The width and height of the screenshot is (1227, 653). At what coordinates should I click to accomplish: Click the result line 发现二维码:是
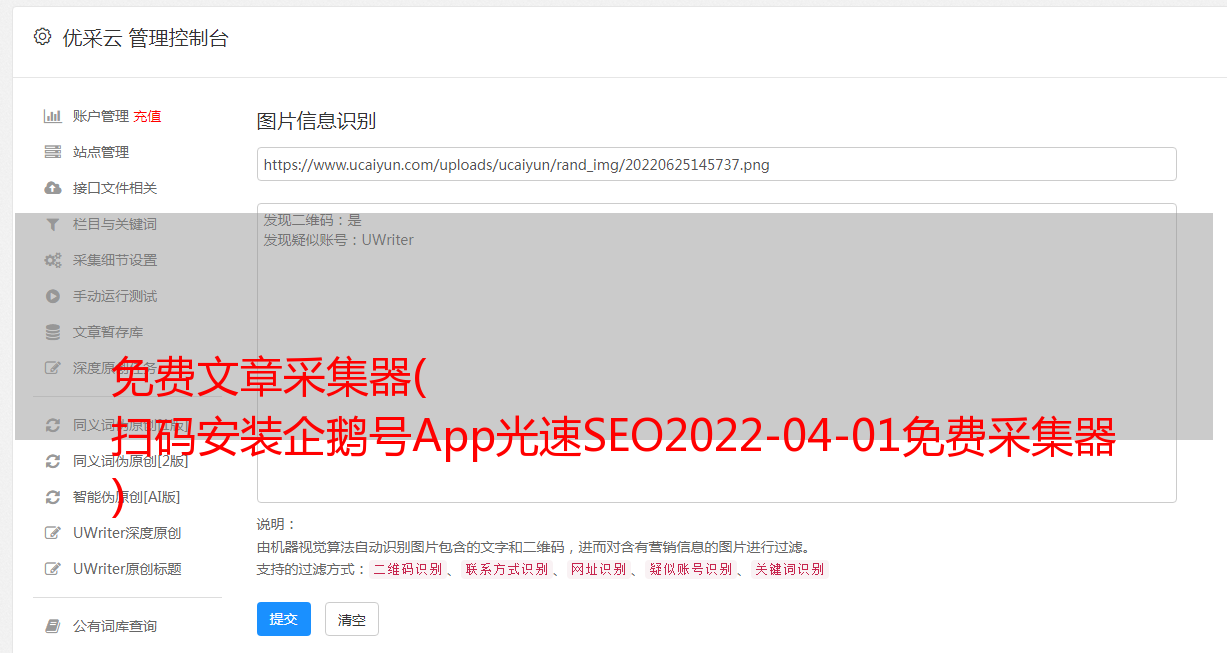coord(312,220)
